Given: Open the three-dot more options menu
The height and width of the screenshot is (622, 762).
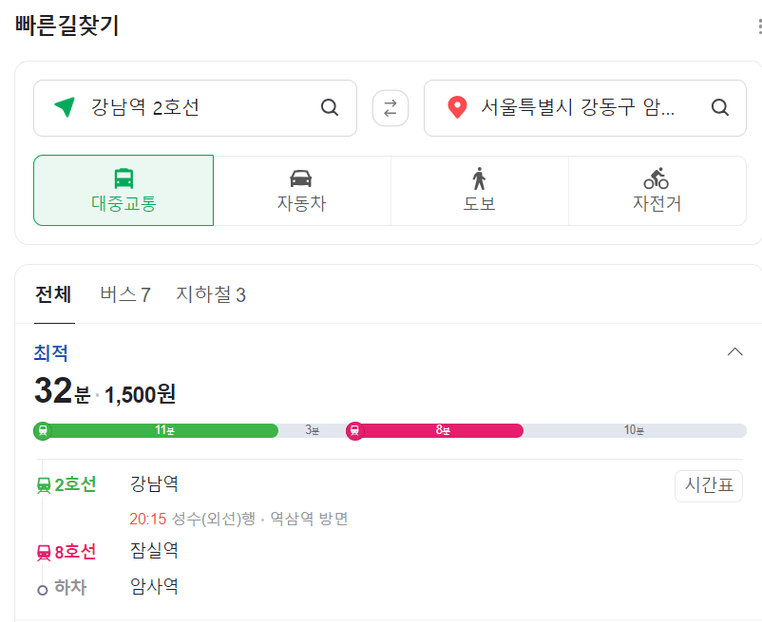Looking at the screenshot, I should point(760,26).
